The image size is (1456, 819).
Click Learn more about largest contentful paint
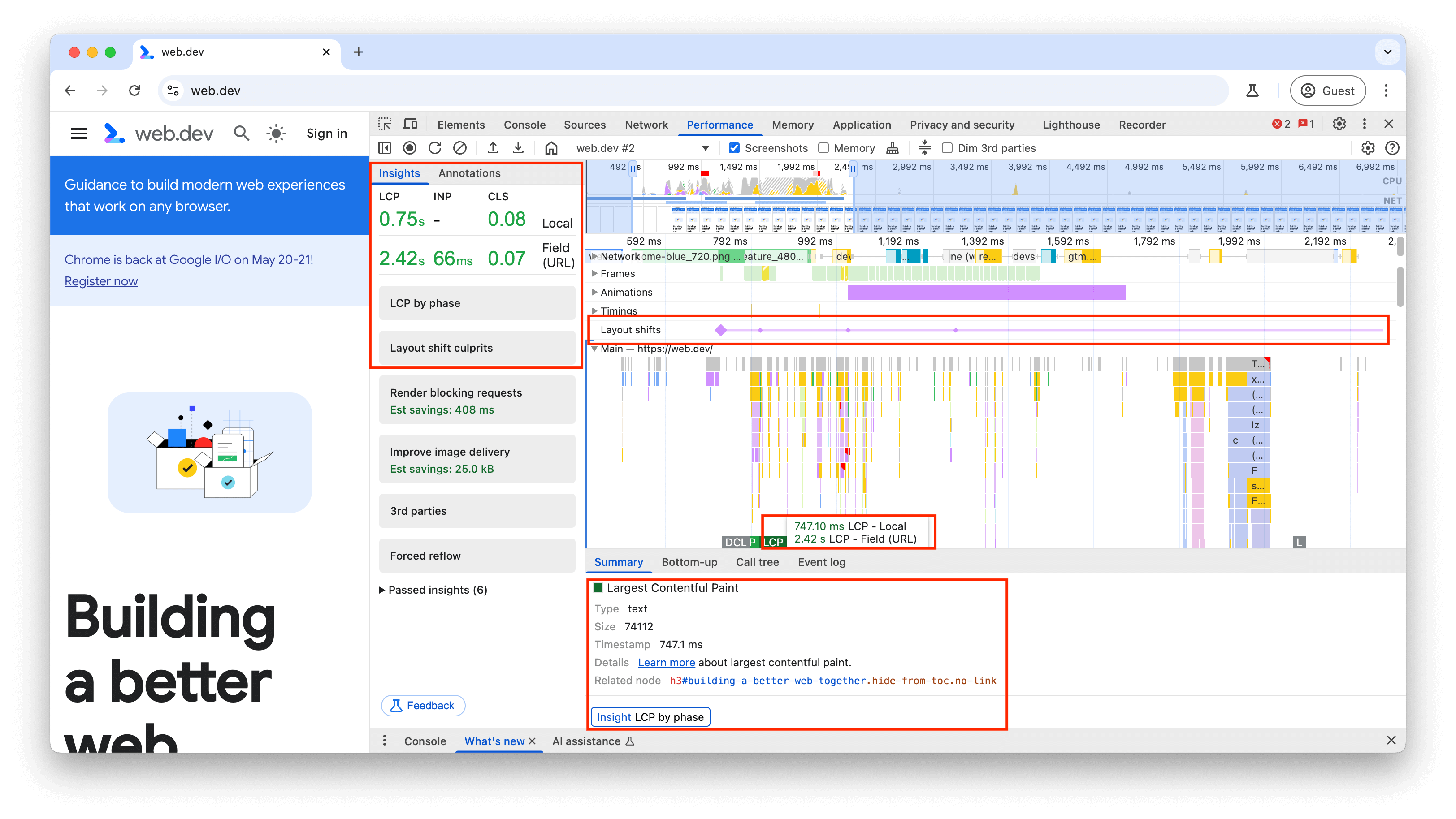pos(665,662)
